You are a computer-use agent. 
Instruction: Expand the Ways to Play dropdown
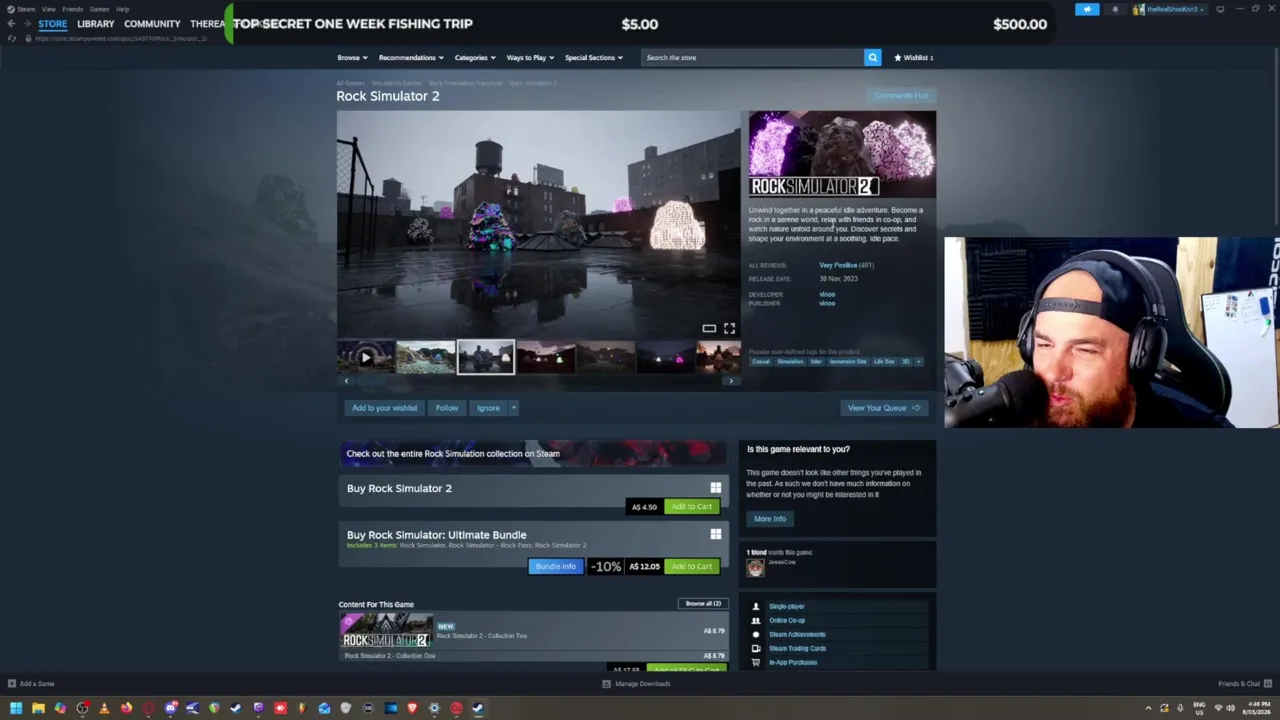pyautogui.click(x=530, y=57)
